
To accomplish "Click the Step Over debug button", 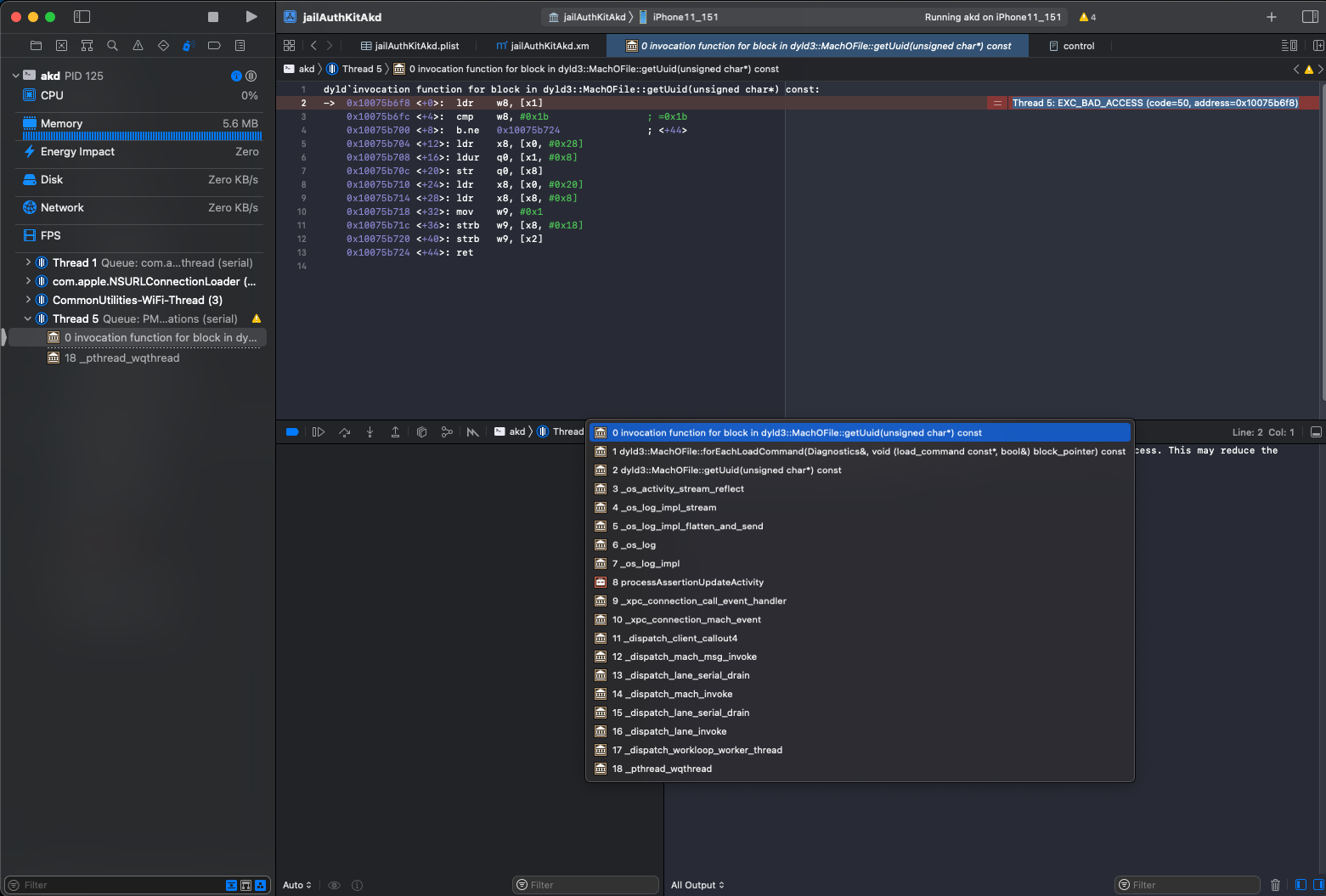I will (344, 432).
